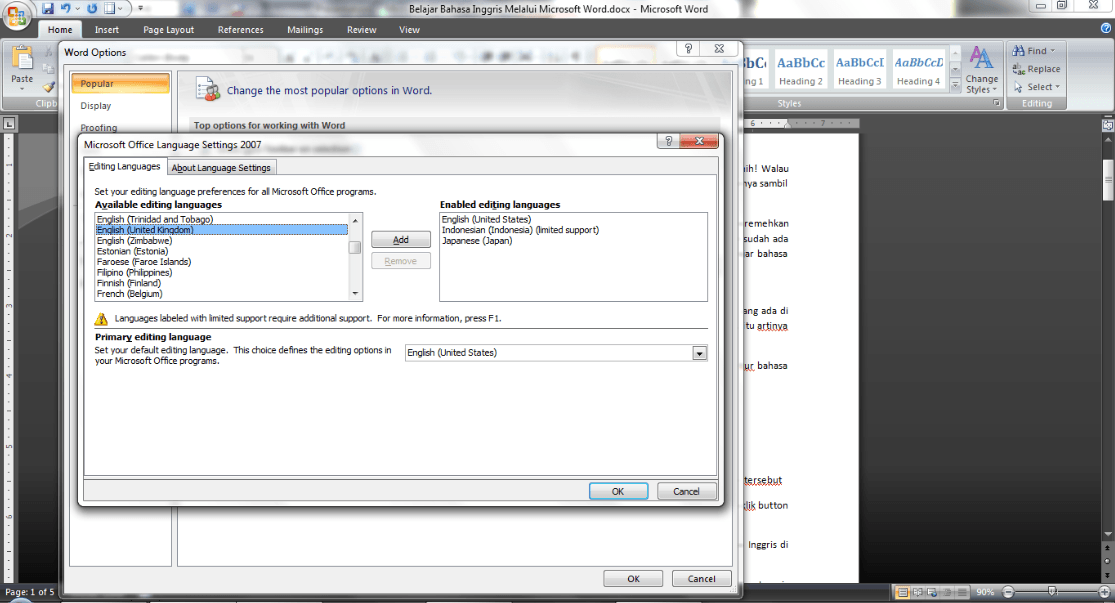Click the Replace icon in Editing group
Screen dimensions: 1115x603
(1018, 69)
